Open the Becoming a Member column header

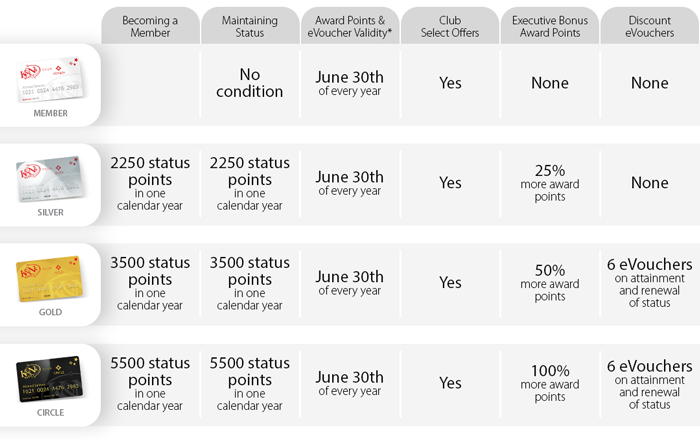149,27
